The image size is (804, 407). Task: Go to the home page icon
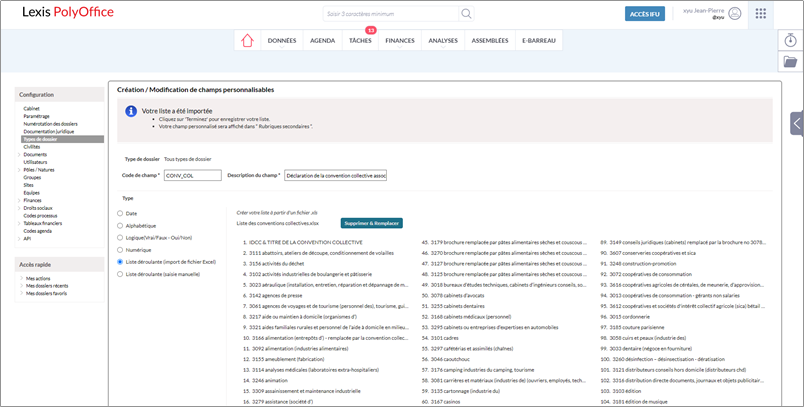[x=247, y=40]
